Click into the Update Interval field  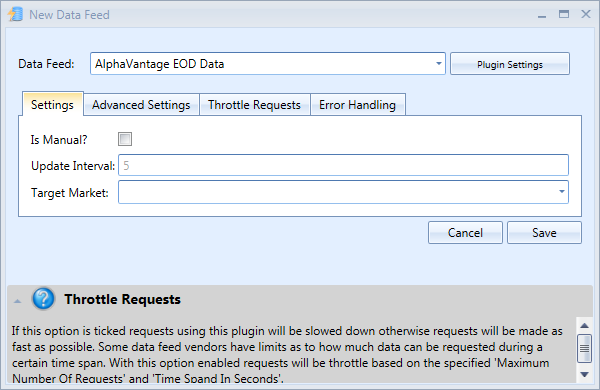coord(343,165)
